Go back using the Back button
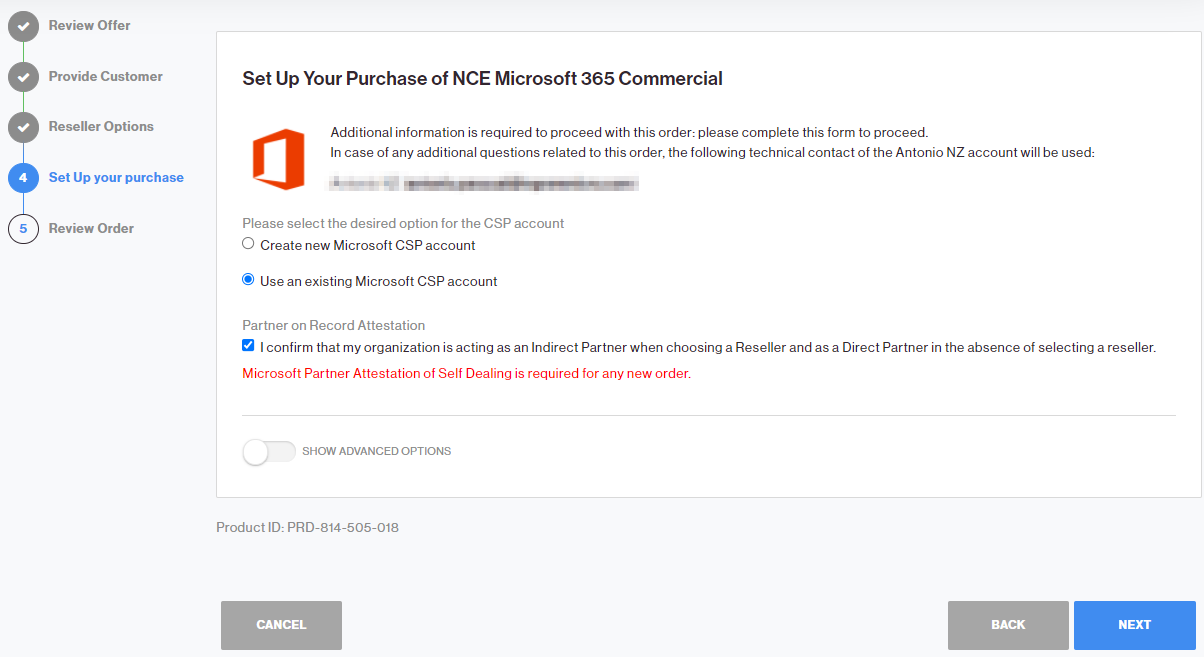The width and height of the screenshot is (1204, 657). (1008, 625)
